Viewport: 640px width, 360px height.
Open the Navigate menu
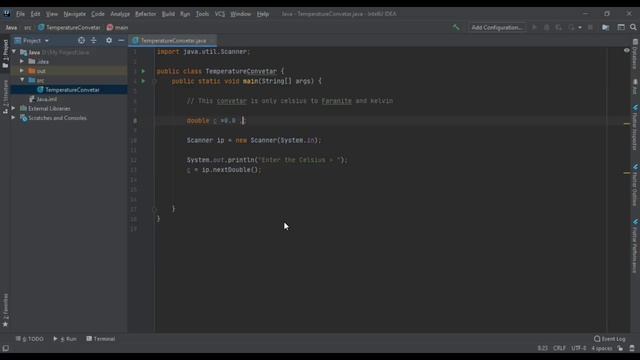pos(75,13)
